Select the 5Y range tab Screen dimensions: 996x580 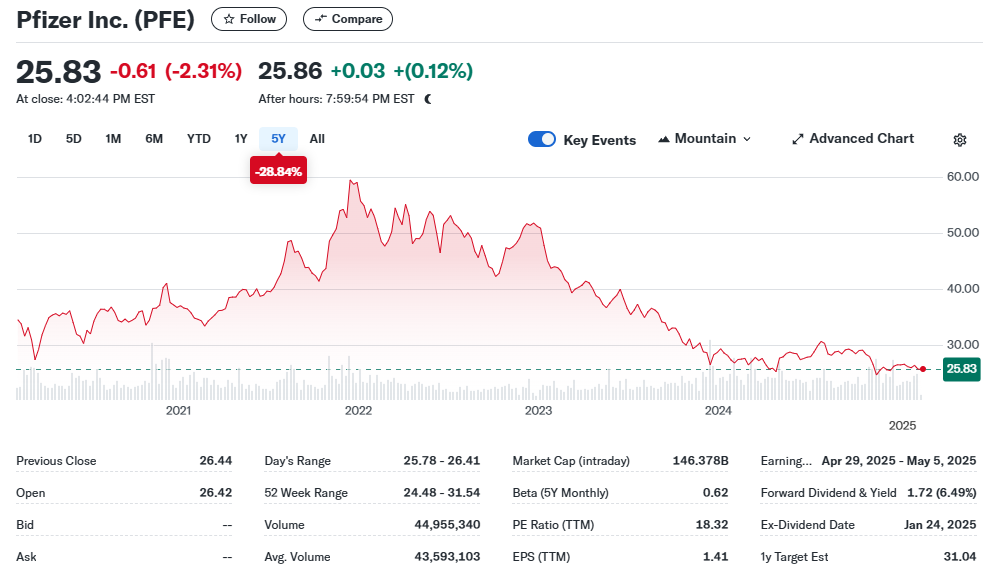[278, 139]
